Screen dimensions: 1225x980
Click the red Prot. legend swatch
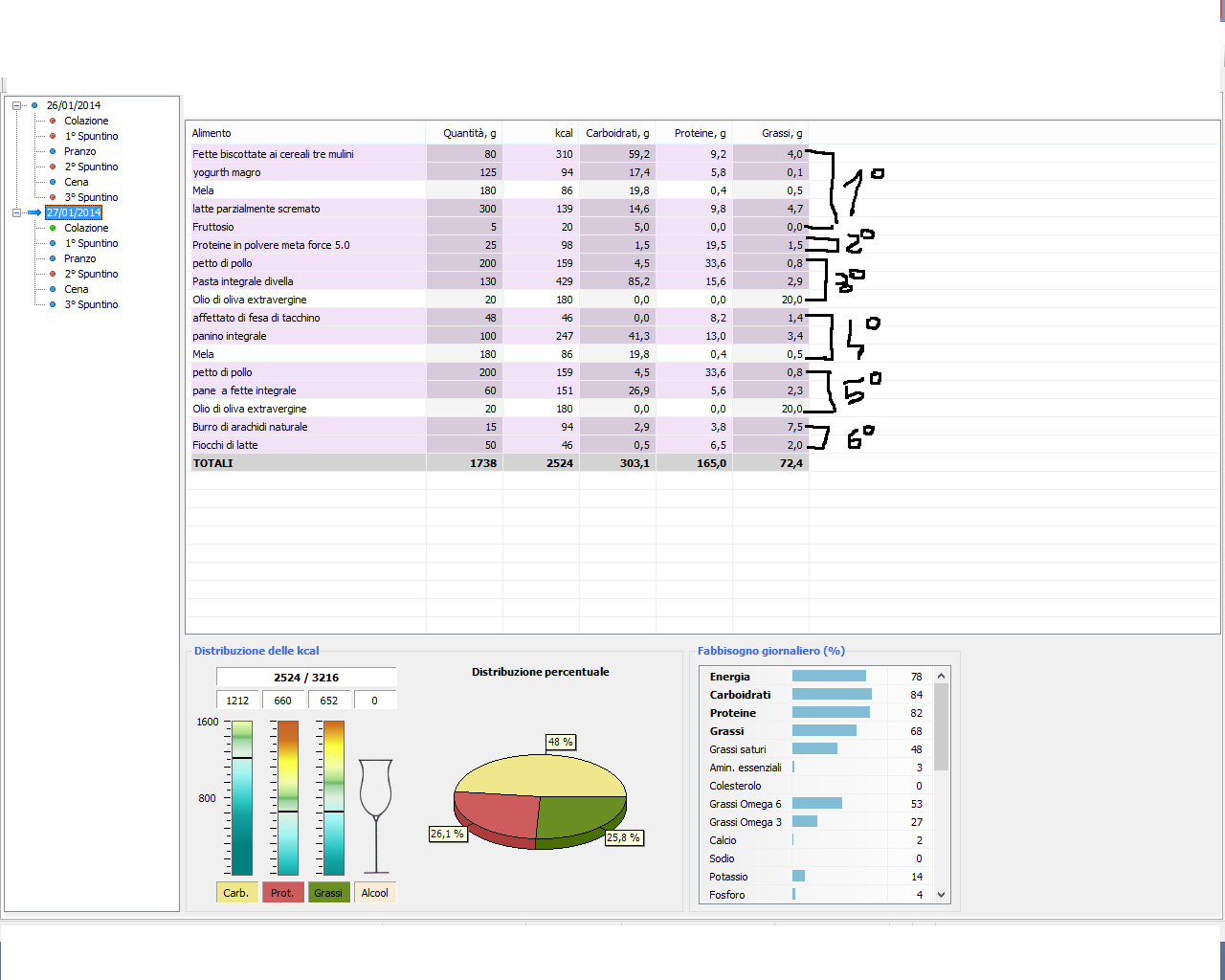pyautogui.click(x=282, y=893)
